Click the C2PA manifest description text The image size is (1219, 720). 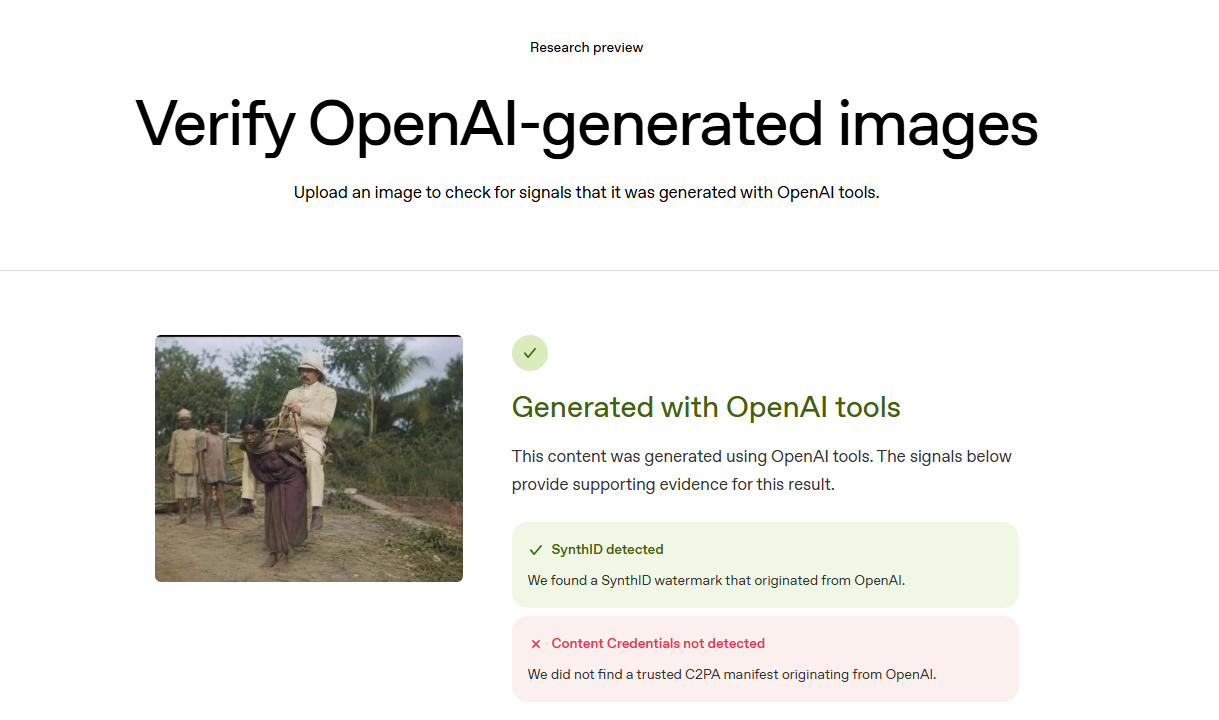[732, 674]
